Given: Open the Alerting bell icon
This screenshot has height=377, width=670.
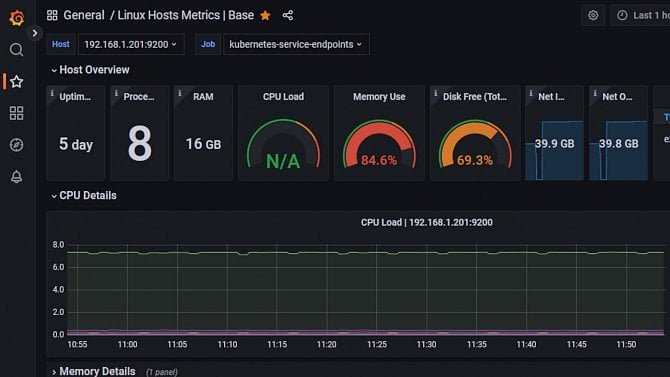Looking at the screenshot, I should (16, 177).
